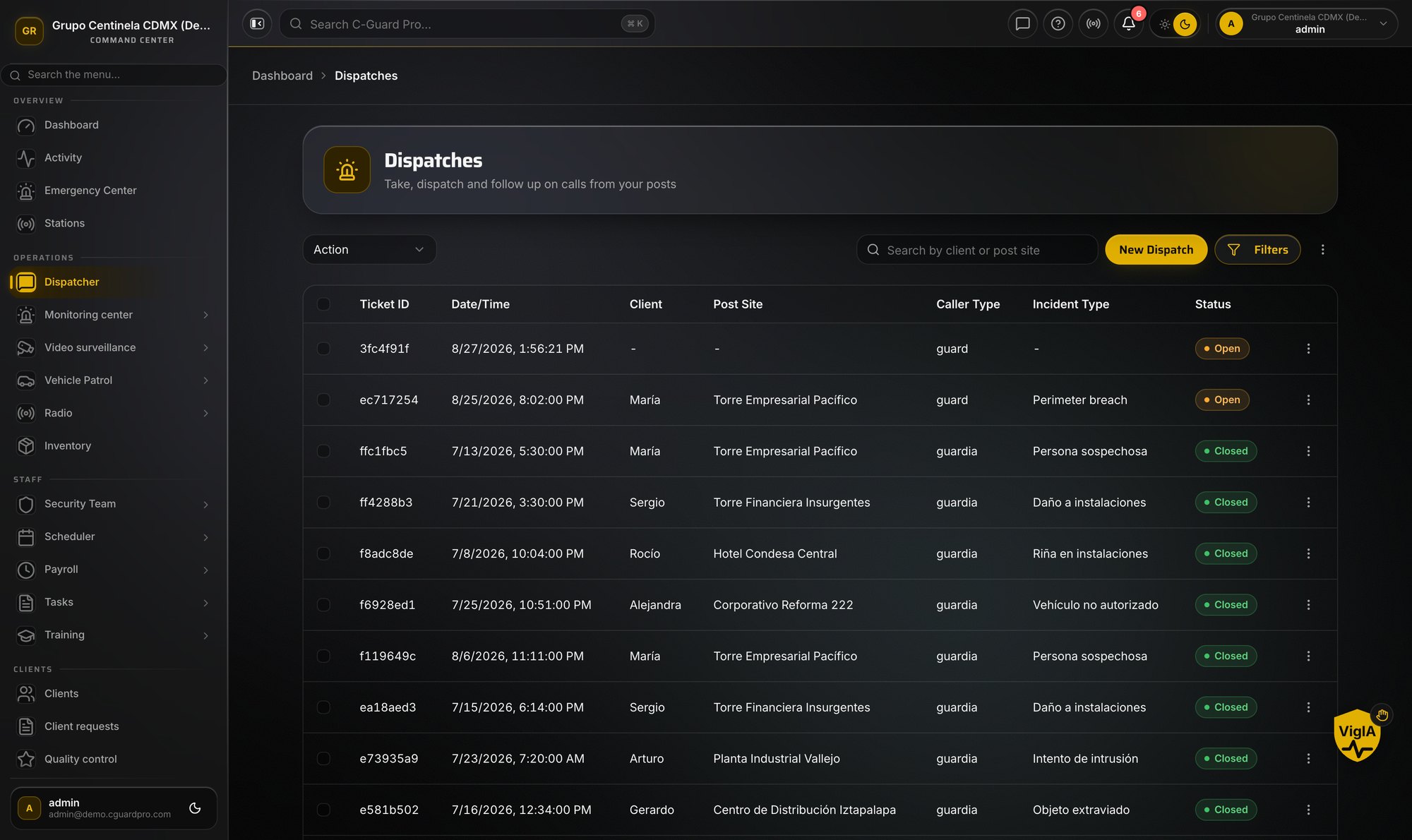Select checkbox for ticket ea18aed3
The width and height of the screenshot is (1412, 840).
323,707
